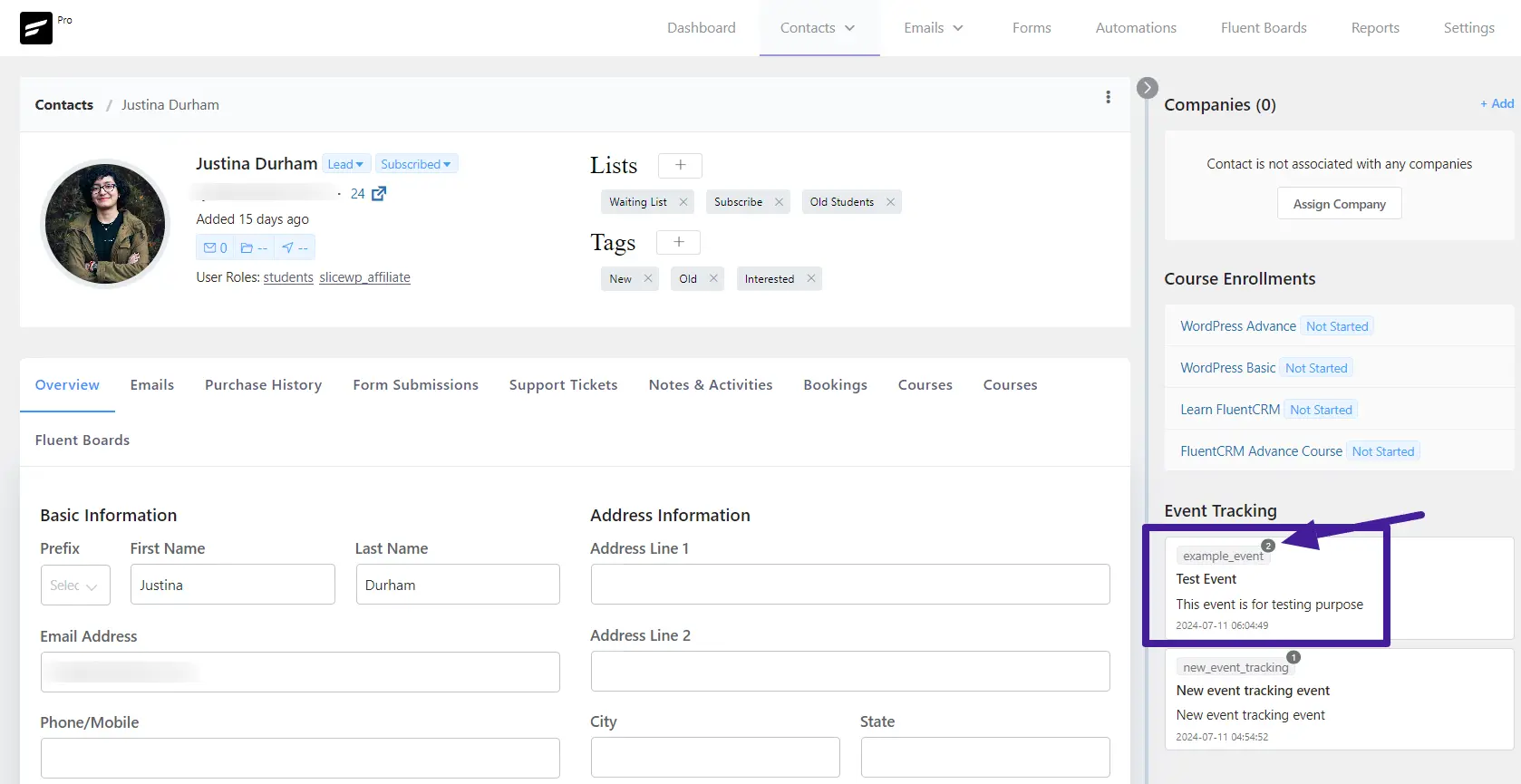This screenshot has width=1521, height=784.
Task: Click + Add in Companies section
Action: tap(1497, 103)
